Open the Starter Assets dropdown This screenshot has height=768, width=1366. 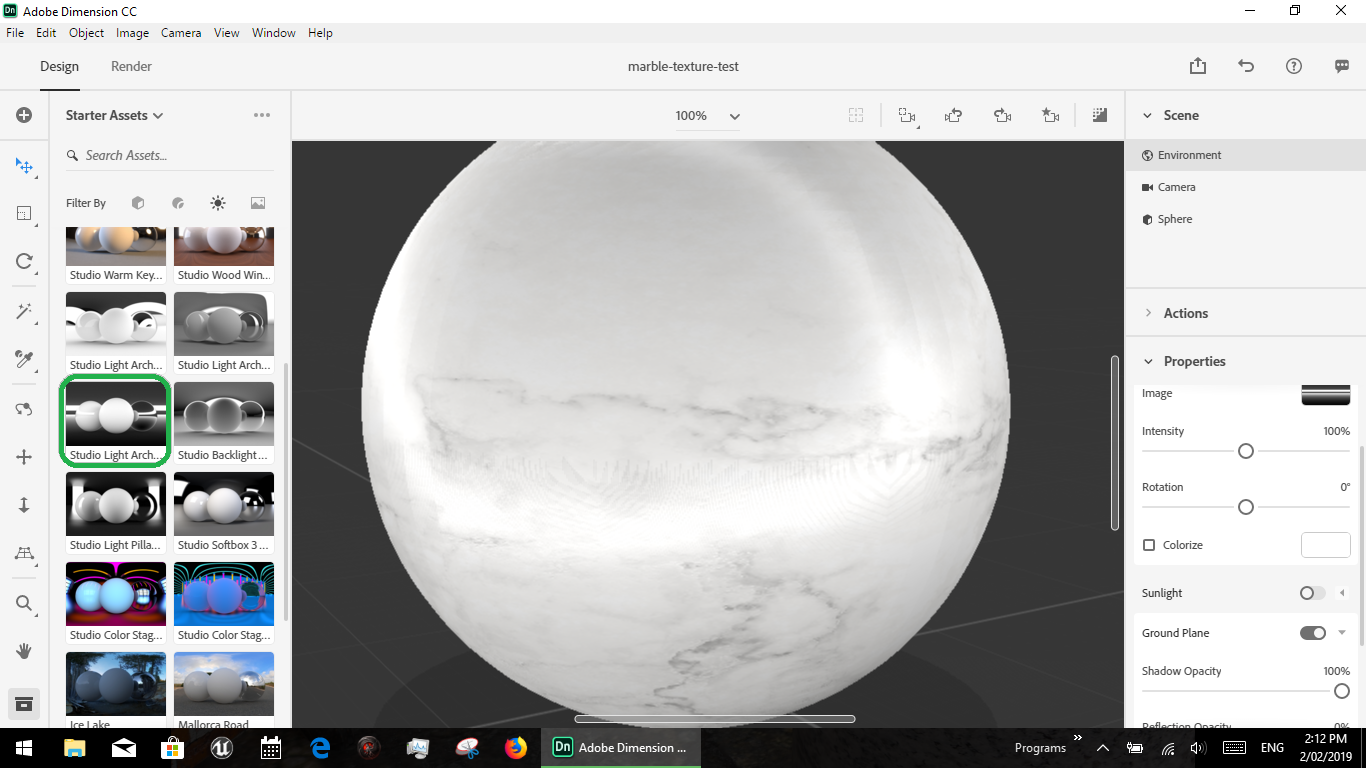click(x=114, y=115)
